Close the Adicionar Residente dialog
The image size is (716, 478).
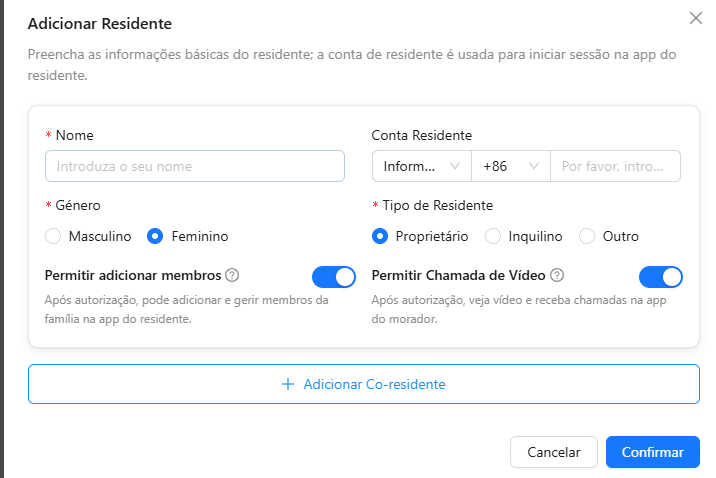[x=695, y=18]
